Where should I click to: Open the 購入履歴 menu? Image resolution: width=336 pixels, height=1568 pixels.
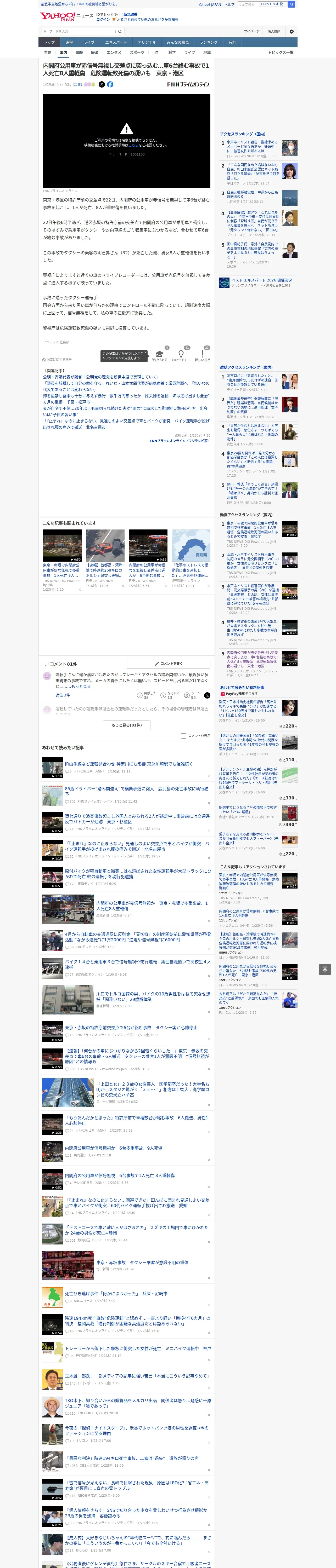coord(274,32)
